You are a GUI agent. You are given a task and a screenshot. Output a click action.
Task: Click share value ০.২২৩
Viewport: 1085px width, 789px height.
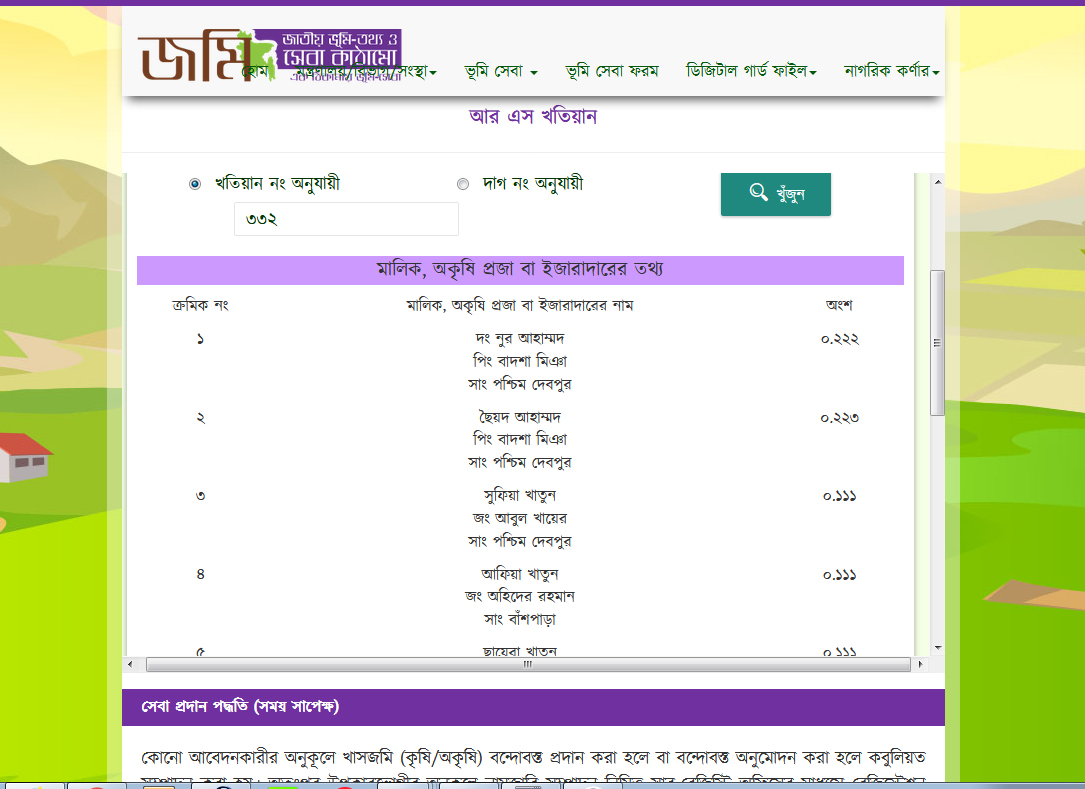point(839,418)
